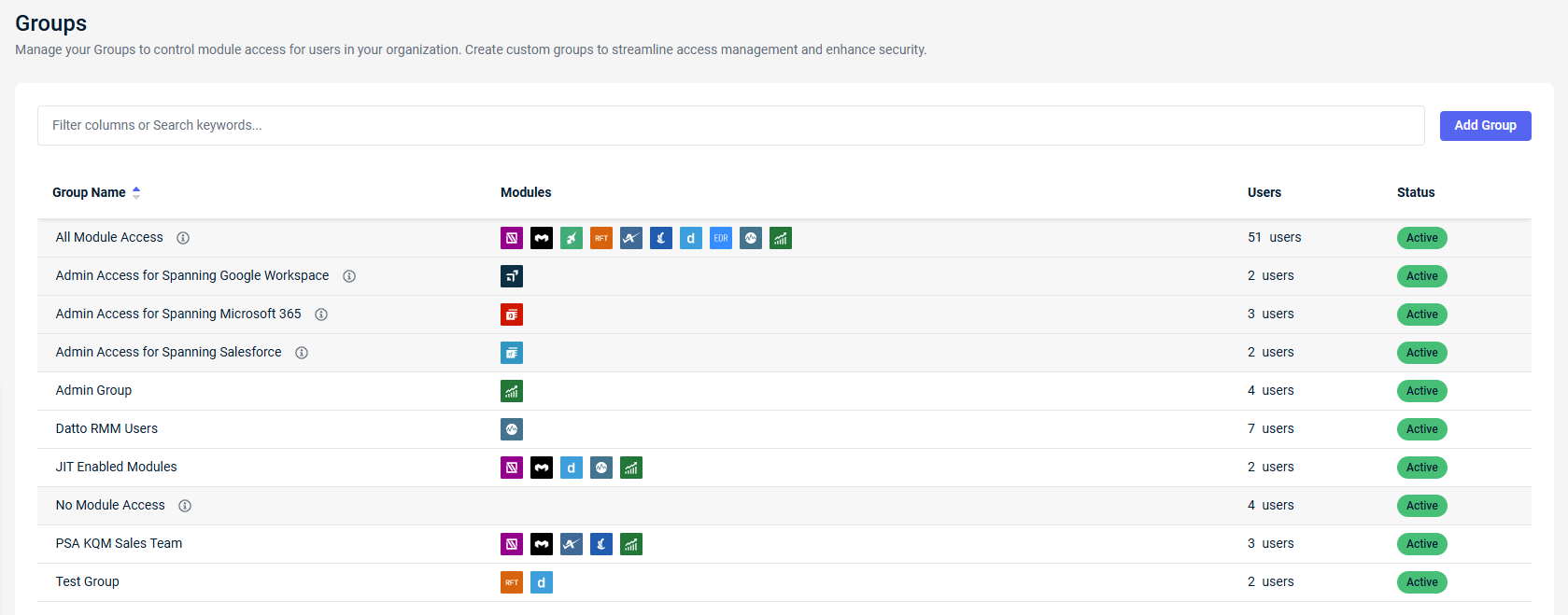Click green bar chart icon in All Module Access row
1568x615 pixels.
tap(781, 238)
